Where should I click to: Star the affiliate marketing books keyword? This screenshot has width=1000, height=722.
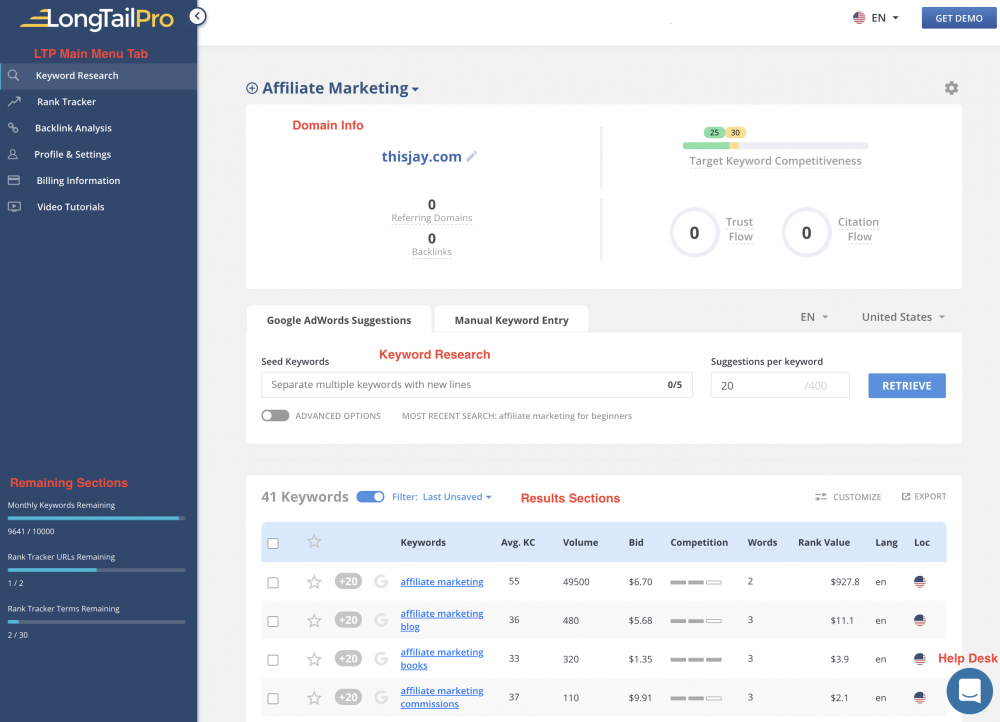point(314,659)
